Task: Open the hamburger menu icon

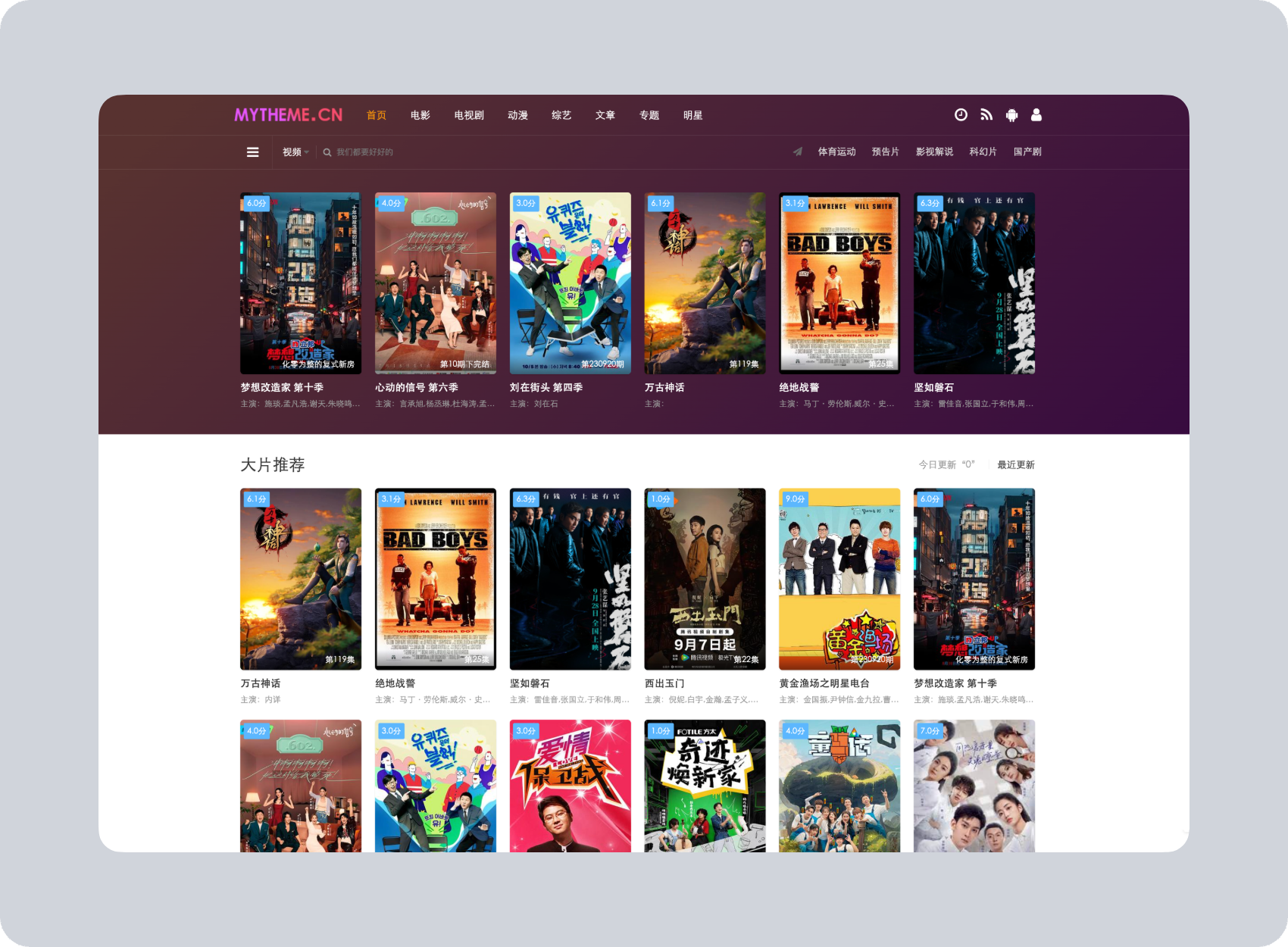Action: coord(253,152)
